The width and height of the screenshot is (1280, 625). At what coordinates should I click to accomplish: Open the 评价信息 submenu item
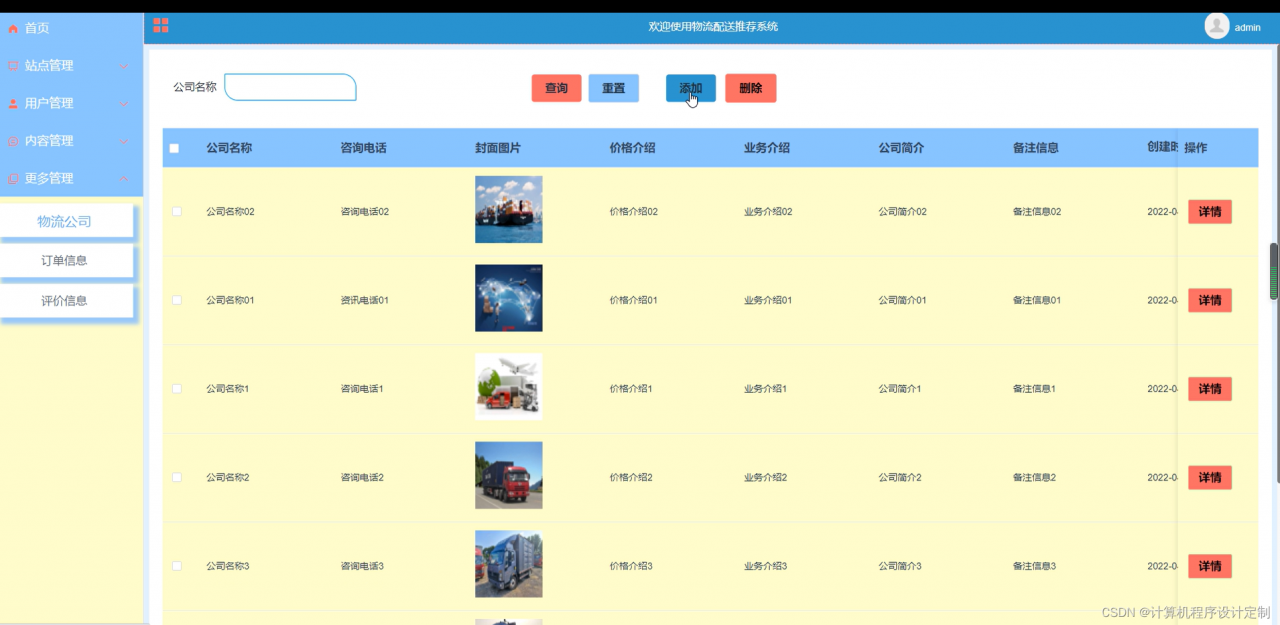[x=64, y=301]
